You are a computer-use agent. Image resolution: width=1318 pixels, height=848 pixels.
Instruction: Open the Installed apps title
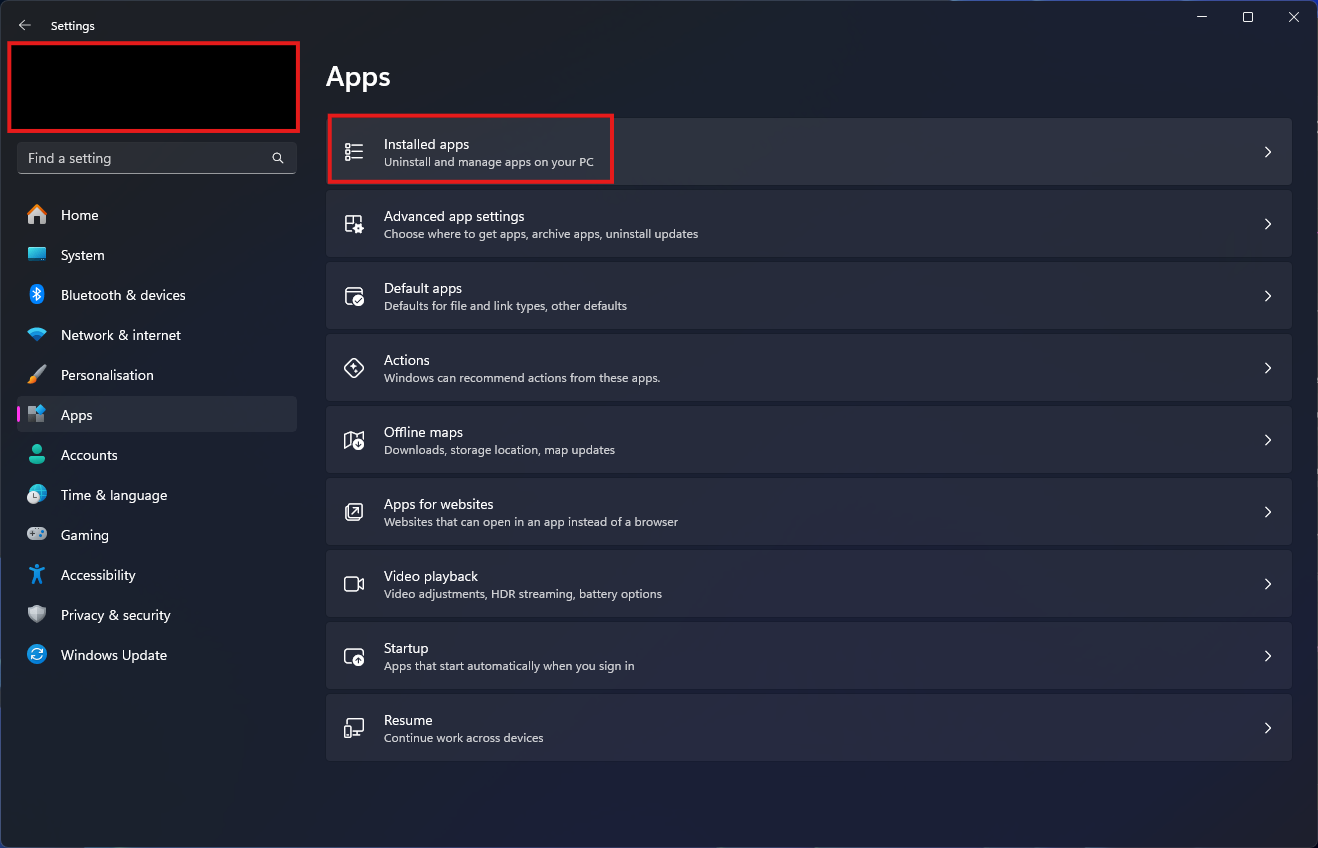(x=426, y=144)
